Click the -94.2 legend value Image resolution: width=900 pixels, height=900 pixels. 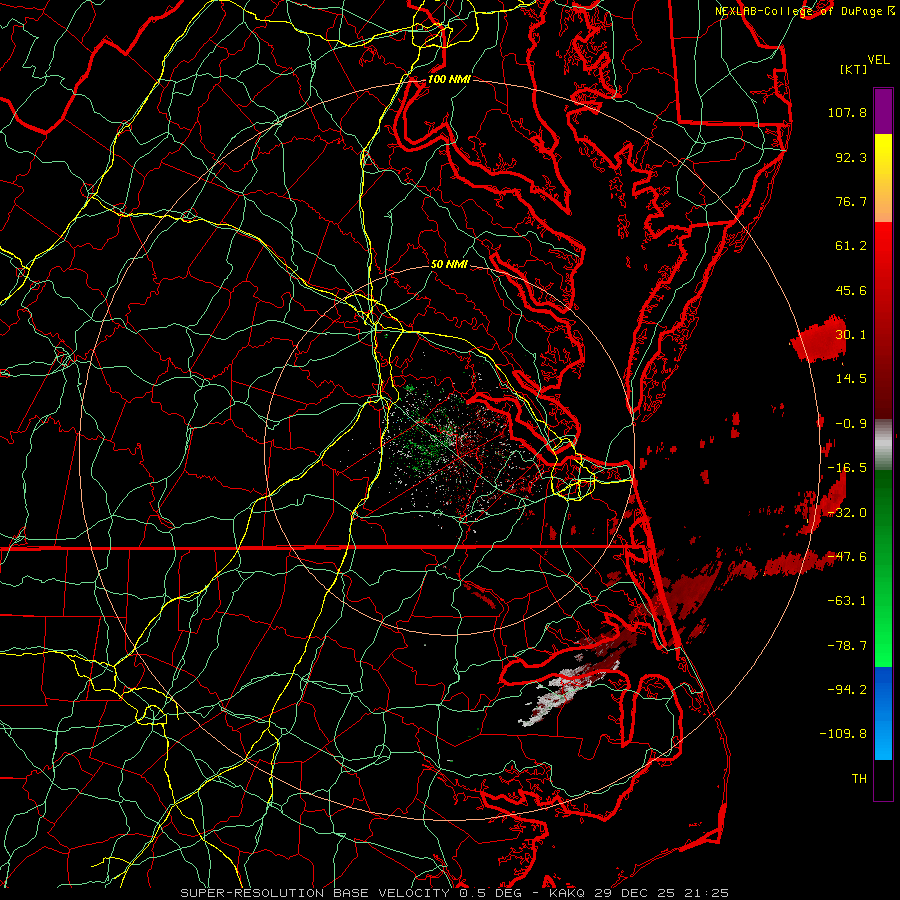pos(847,690)
